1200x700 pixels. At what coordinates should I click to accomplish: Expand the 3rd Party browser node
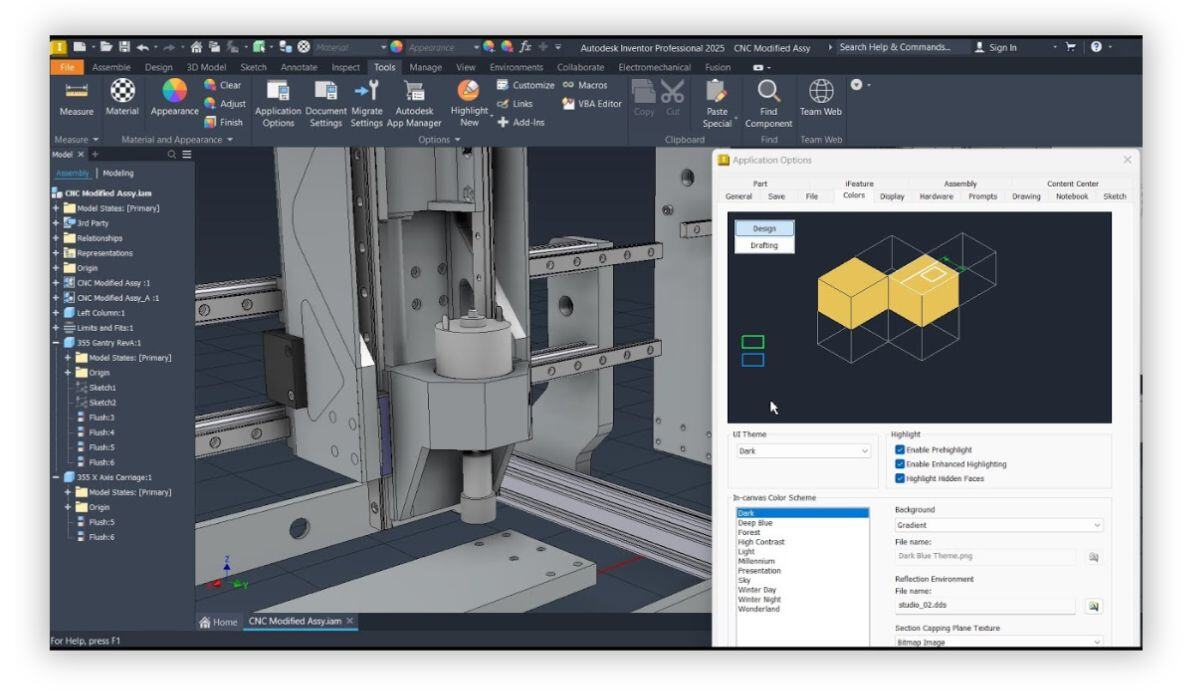click(x=56, y=223)
